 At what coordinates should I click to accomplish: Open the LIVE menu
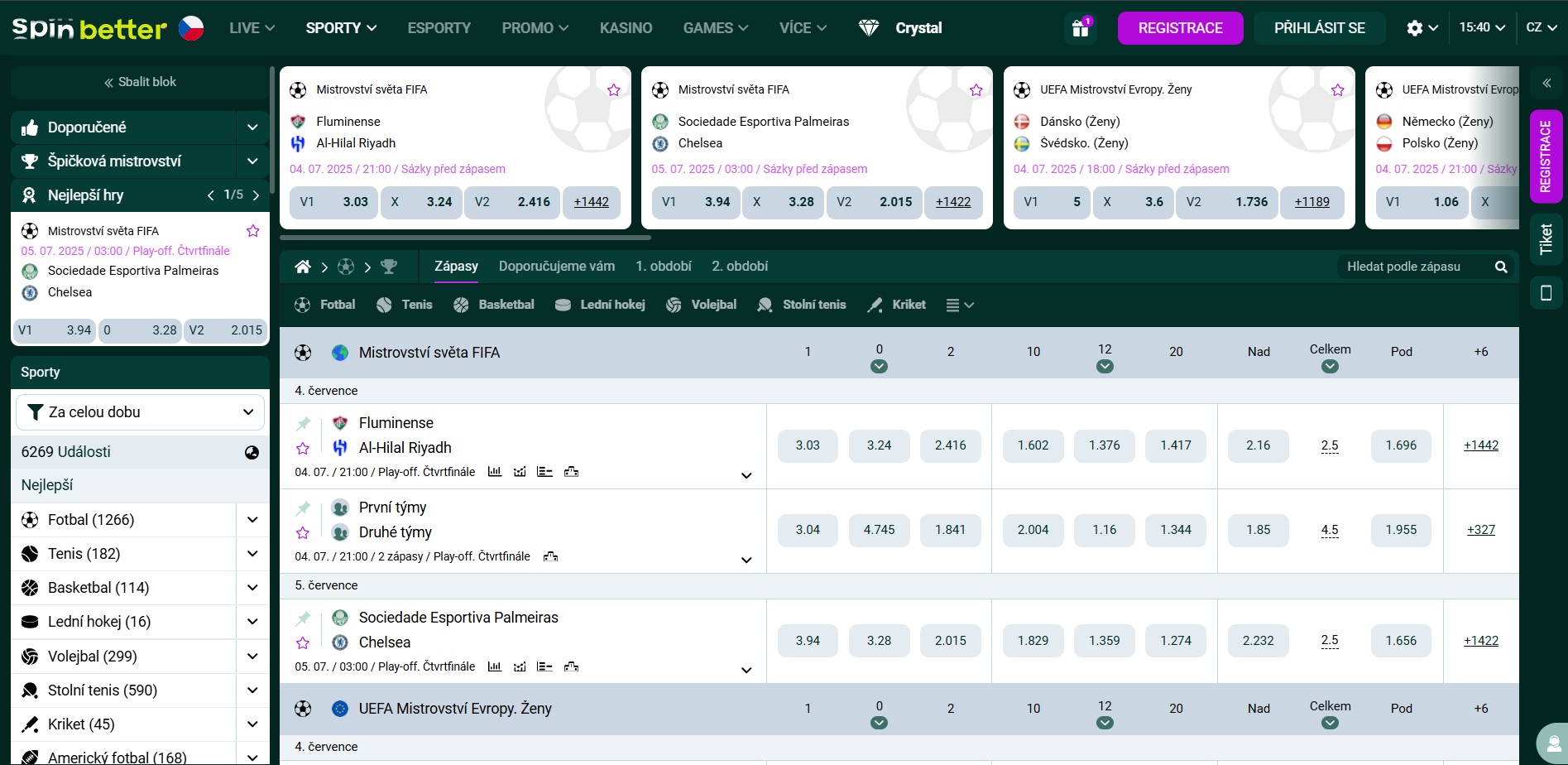[x=252, y=28]
